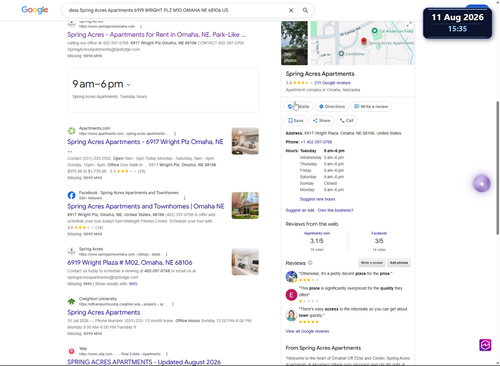
Task: Click the Save button
Action: pos(296,120)
